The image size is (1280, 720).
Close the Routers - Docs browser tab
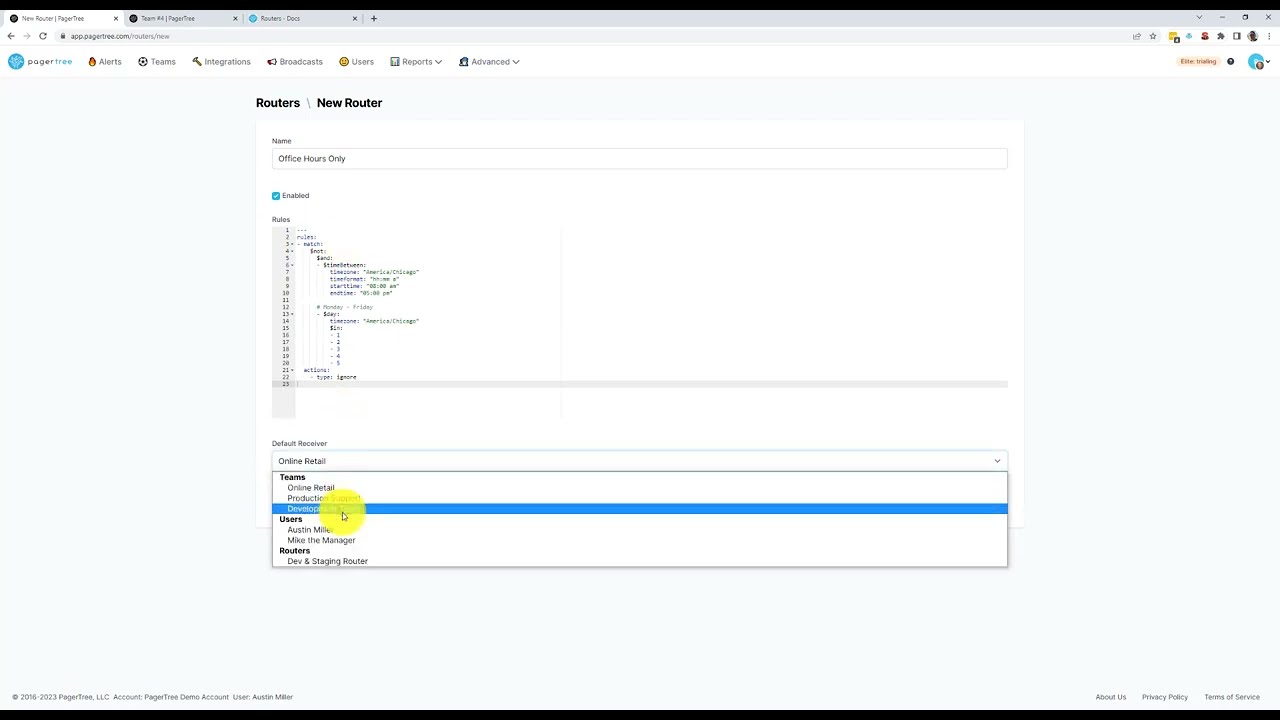pos(354,18)
